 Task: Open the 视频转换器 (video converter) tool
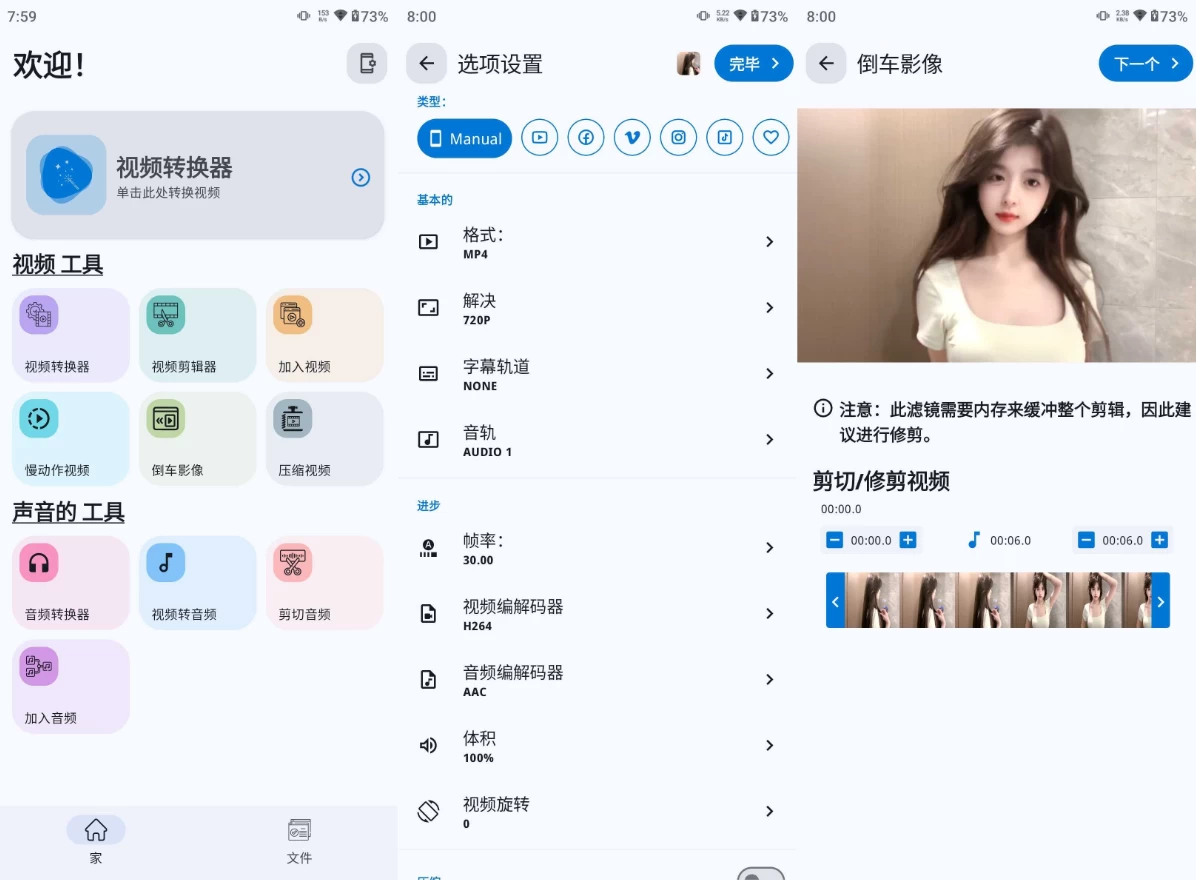point(70,335)
